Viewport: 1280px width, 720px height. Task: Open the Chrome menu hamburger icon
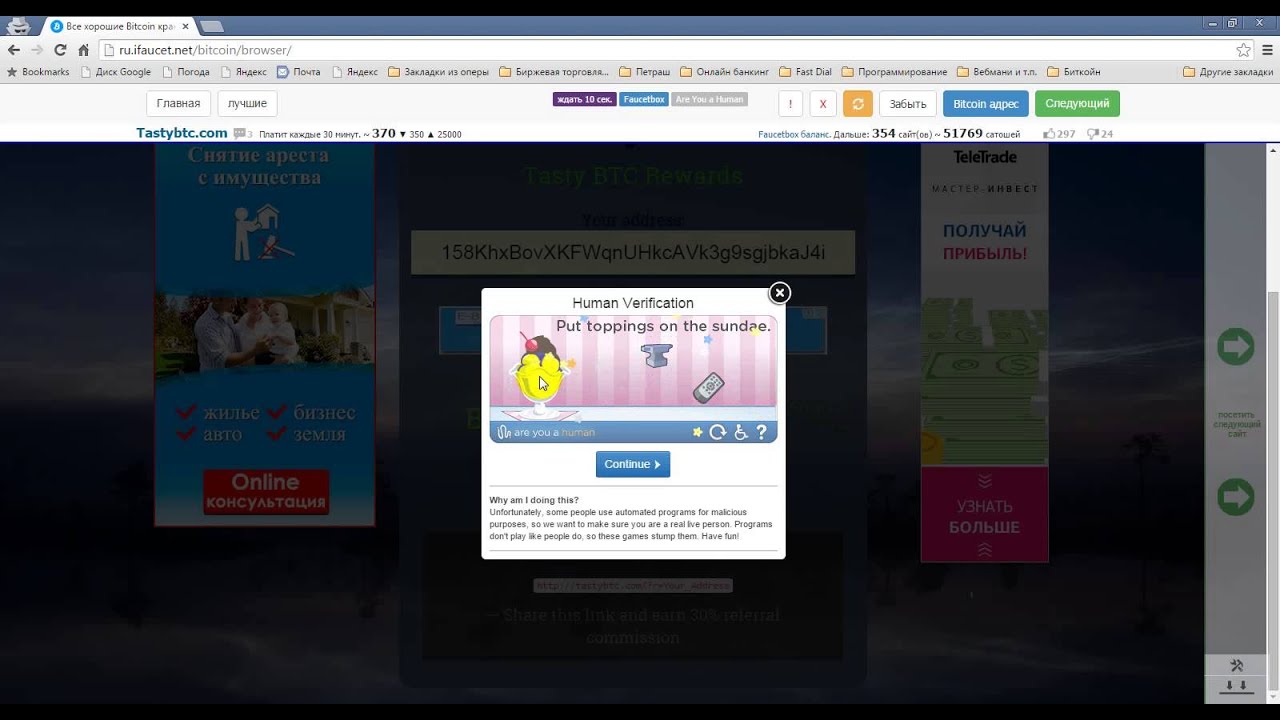(x=1267, y=50)
